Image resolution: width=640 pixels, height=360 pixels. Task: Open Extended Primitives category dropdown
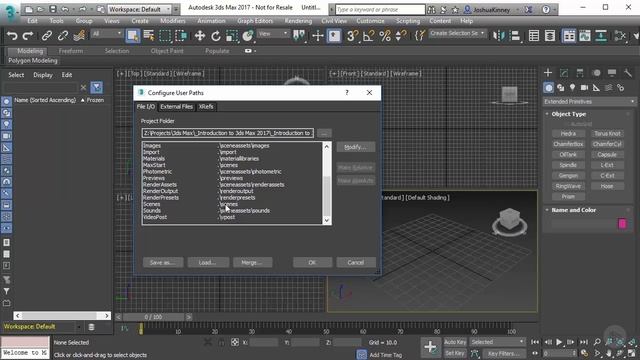pyautogui.click(x=589, y=101)
